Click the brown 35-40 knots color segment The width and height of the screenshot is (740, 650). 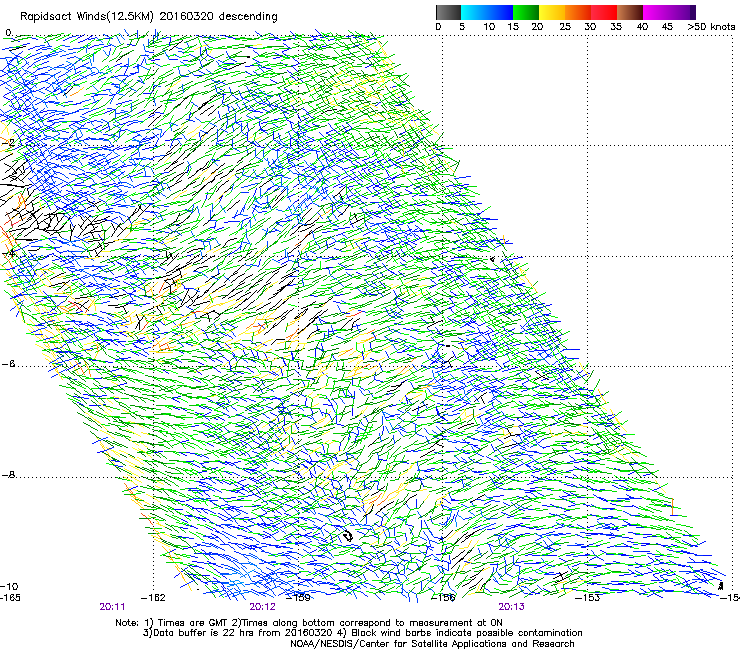pos(630,12)
